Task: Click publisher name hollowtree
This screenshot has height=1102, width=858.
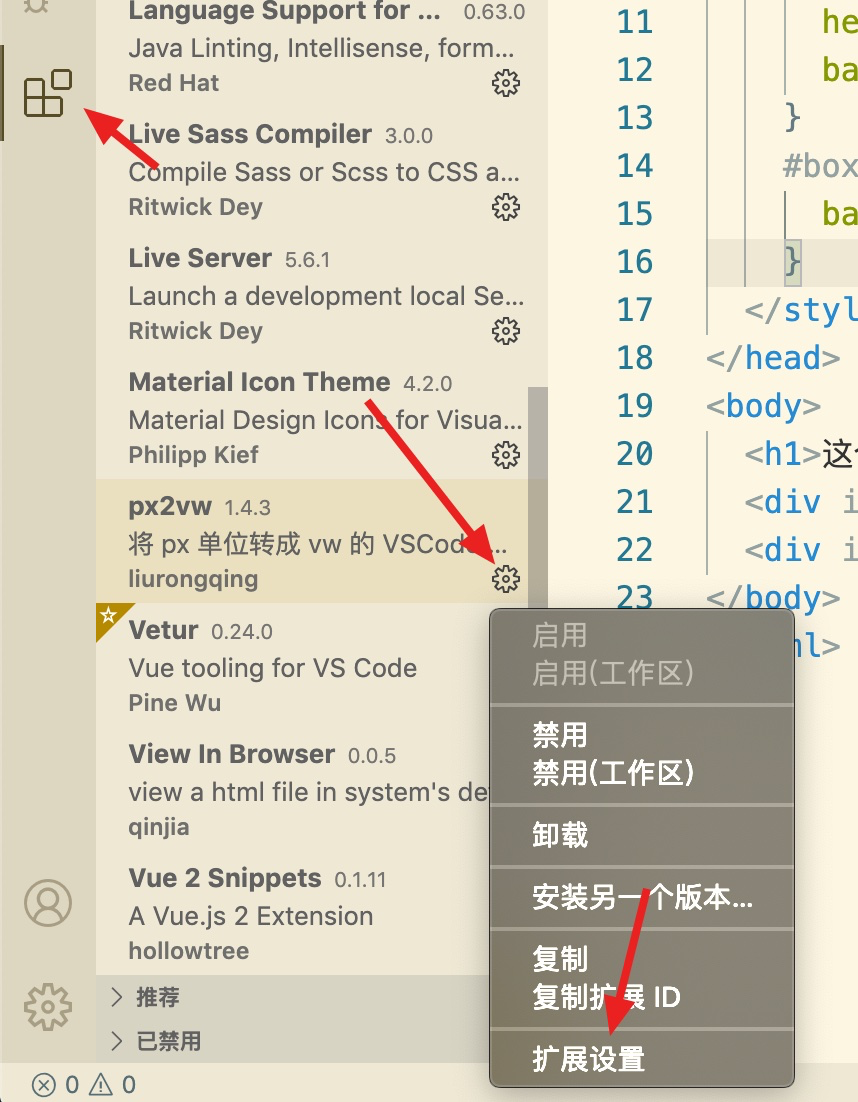Action: (x=188, y=951)
